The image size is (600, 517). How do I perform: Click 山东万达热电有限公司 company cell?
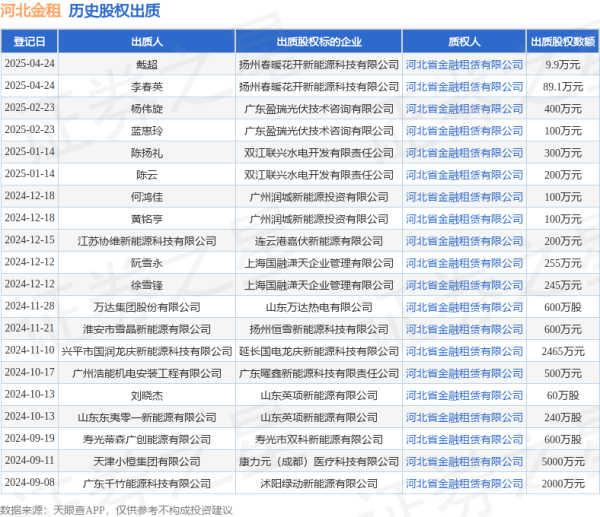319,306
